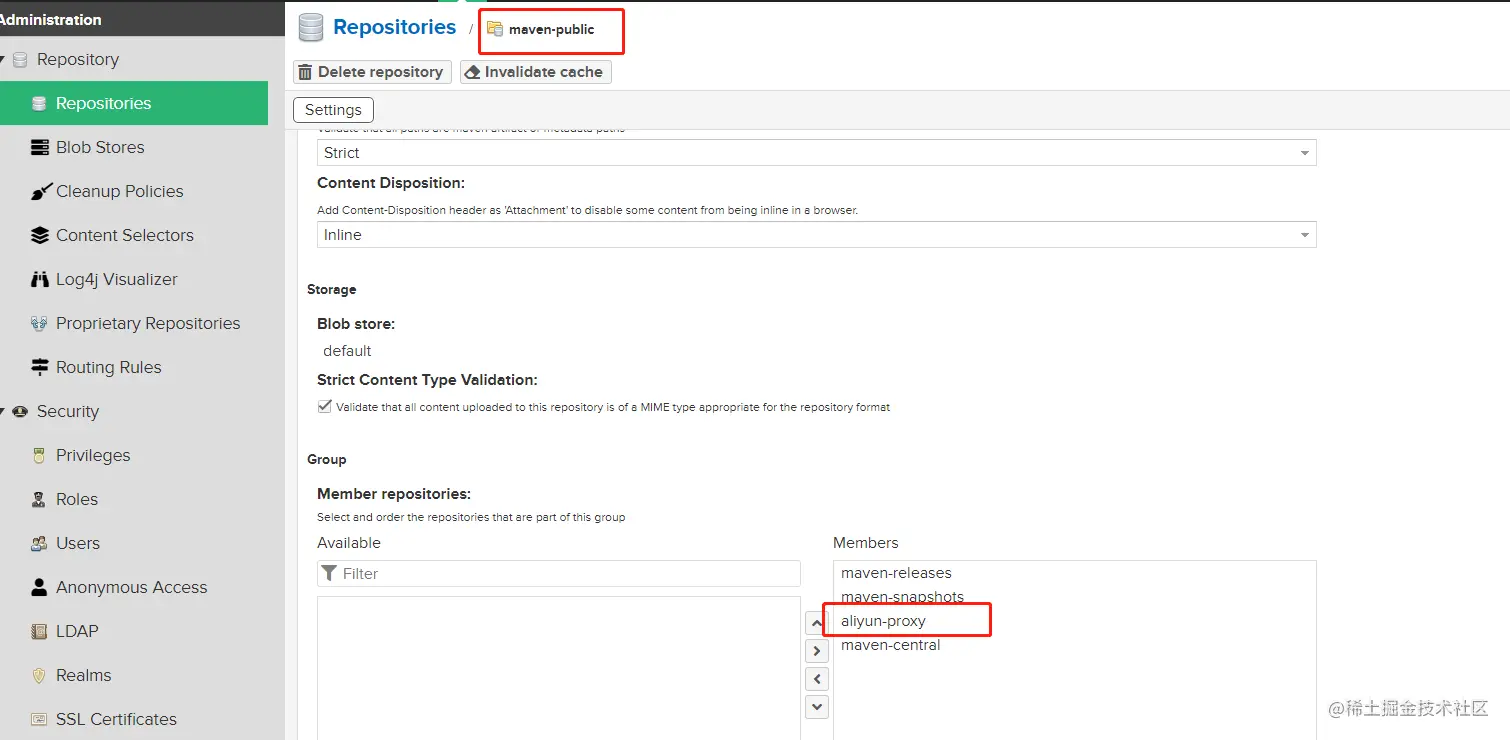
Task: Click Invalidate cache button
Action: 535,72
